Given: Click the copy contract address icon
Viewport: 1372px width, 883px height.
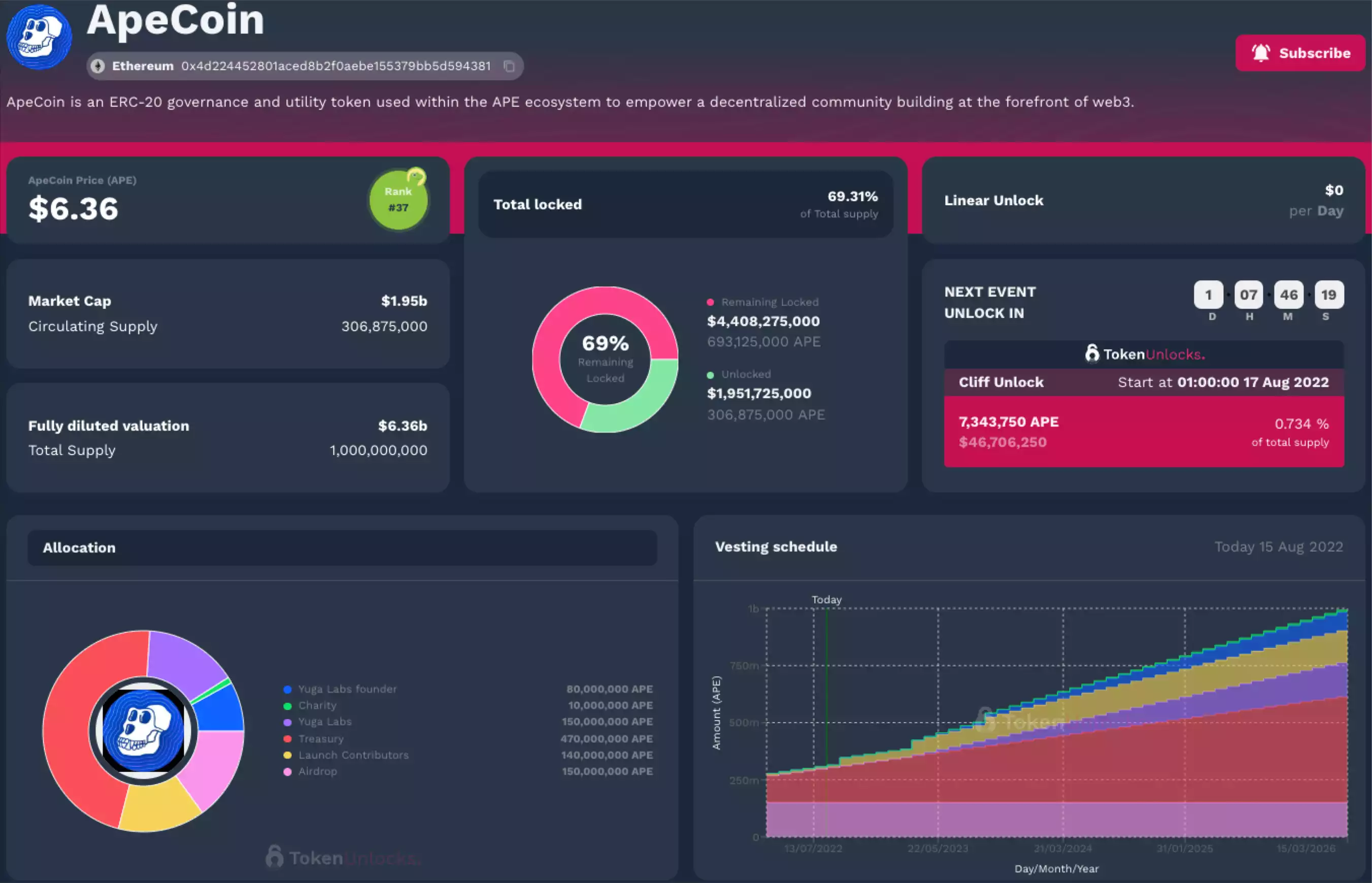Looking at the screenshot, I should click(x=508, y=67).
